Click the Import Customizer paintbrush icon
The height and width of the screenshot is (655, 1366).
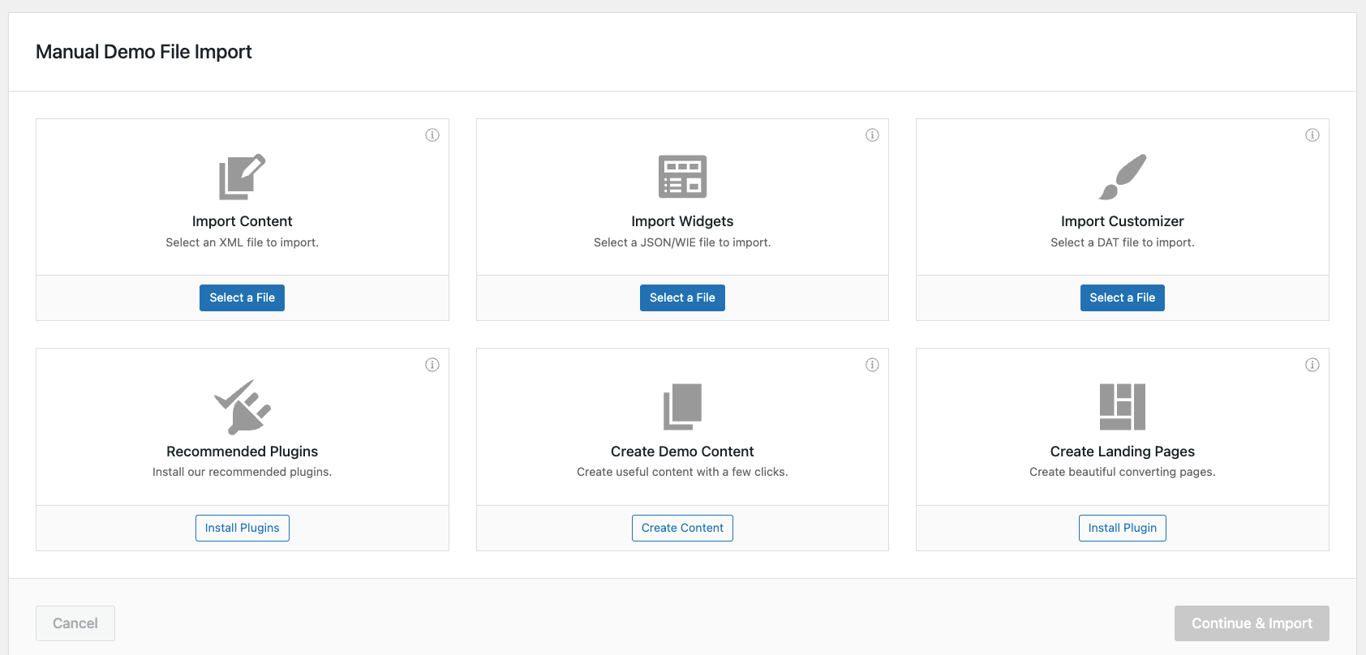(1122, 177)
